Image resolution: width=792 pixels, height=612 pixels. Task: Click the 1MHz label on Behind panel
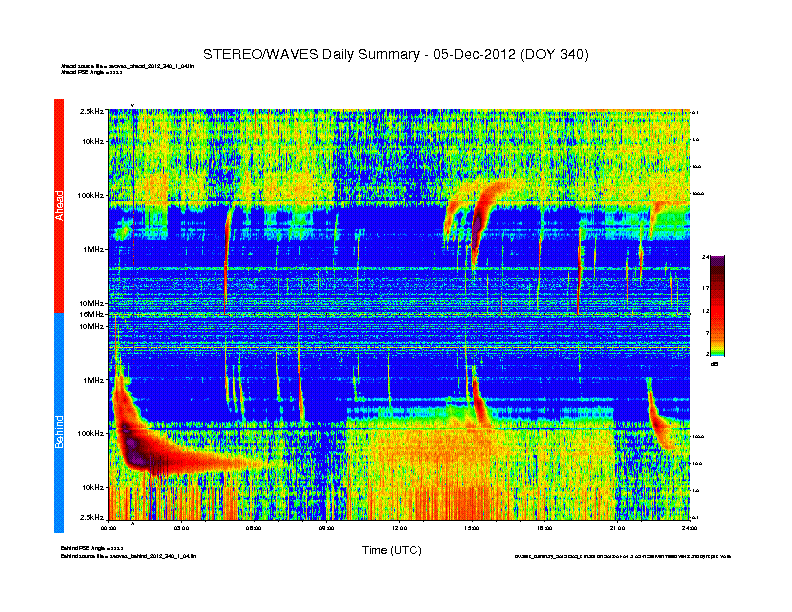coord(93,380)
